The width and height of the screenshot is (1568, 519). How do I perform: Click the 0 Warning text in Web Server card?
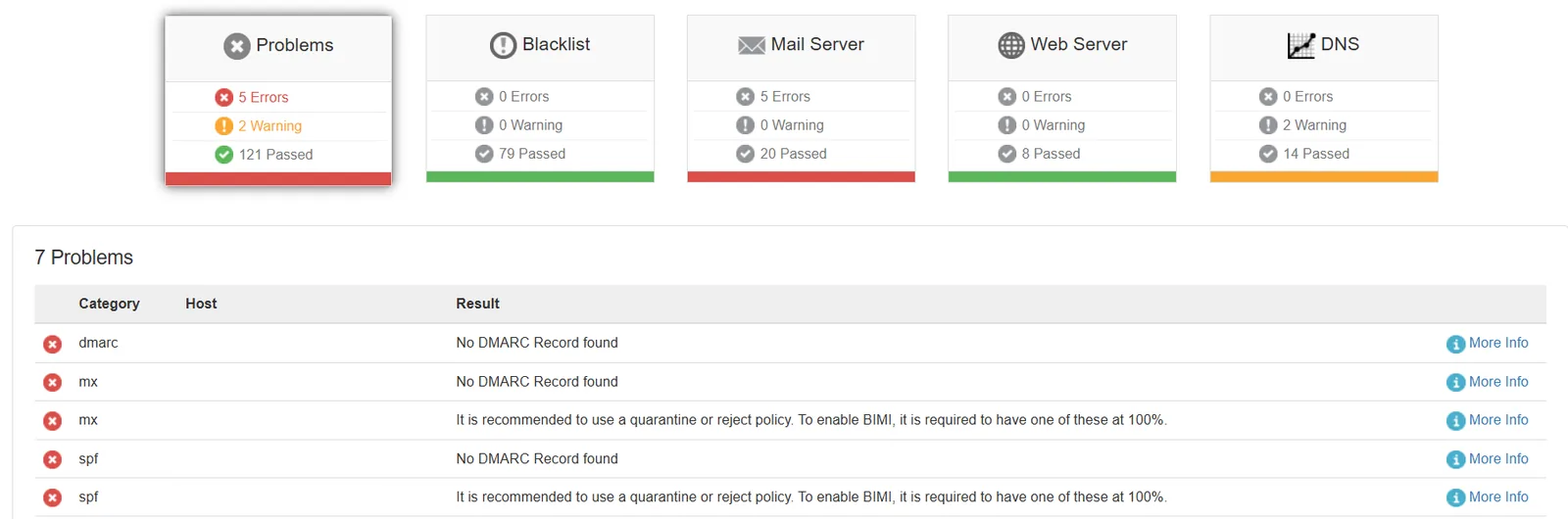(1053, 125)
